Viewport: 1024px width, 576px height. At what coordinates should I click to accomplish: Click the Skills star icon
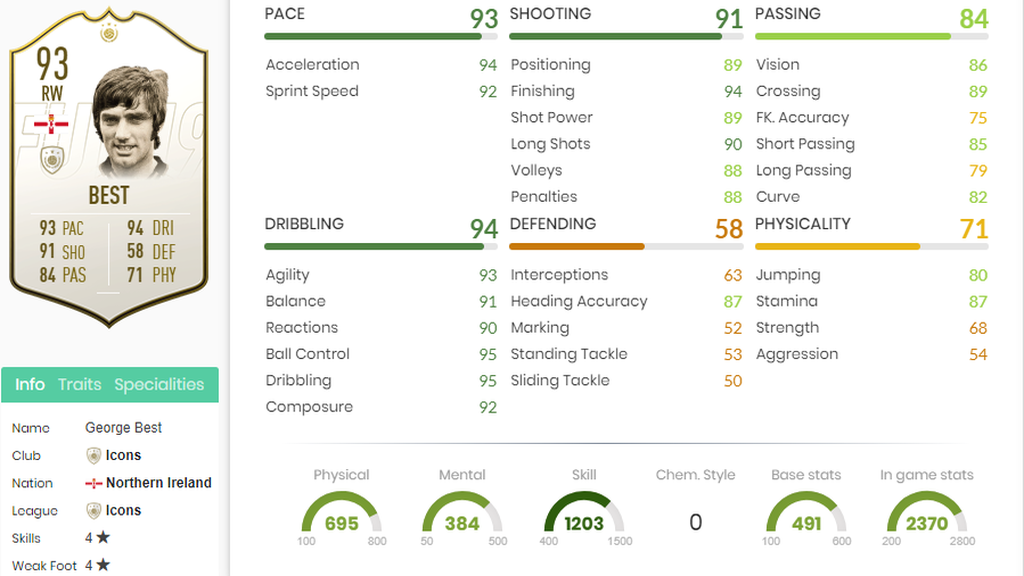click(x=103, y=537)
